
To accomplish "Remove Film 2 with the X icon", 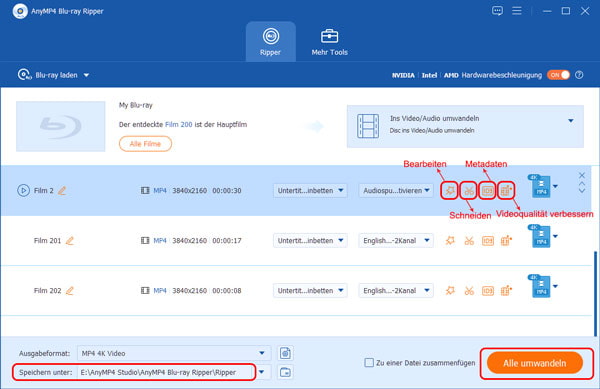I will coord(582,175).
